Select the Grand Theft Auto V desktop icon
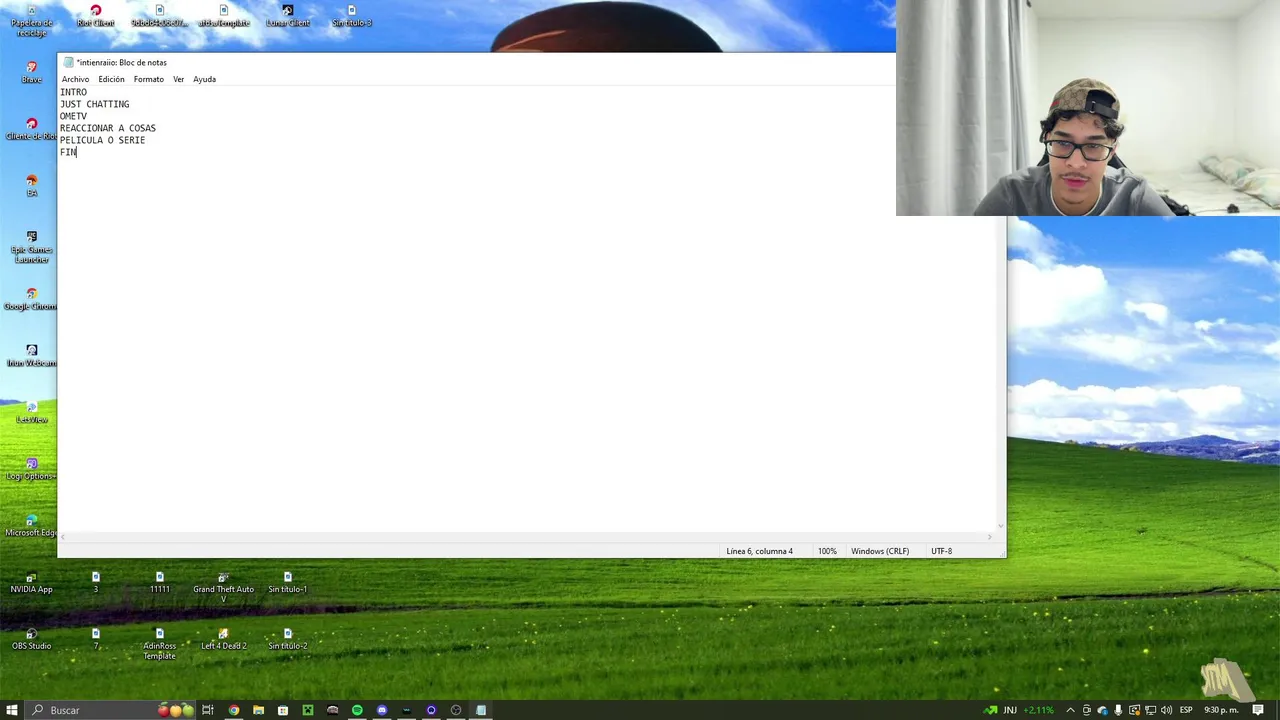1280x720 pixels. [x=223, y=587]
